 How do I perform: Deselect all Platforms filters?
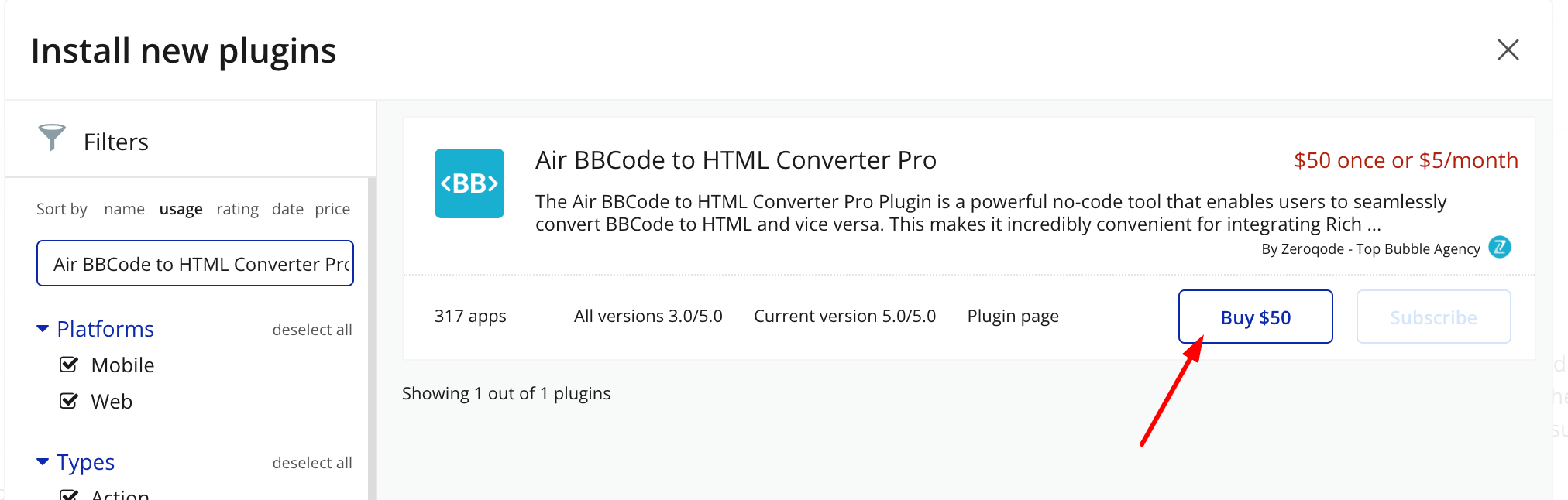311,330
